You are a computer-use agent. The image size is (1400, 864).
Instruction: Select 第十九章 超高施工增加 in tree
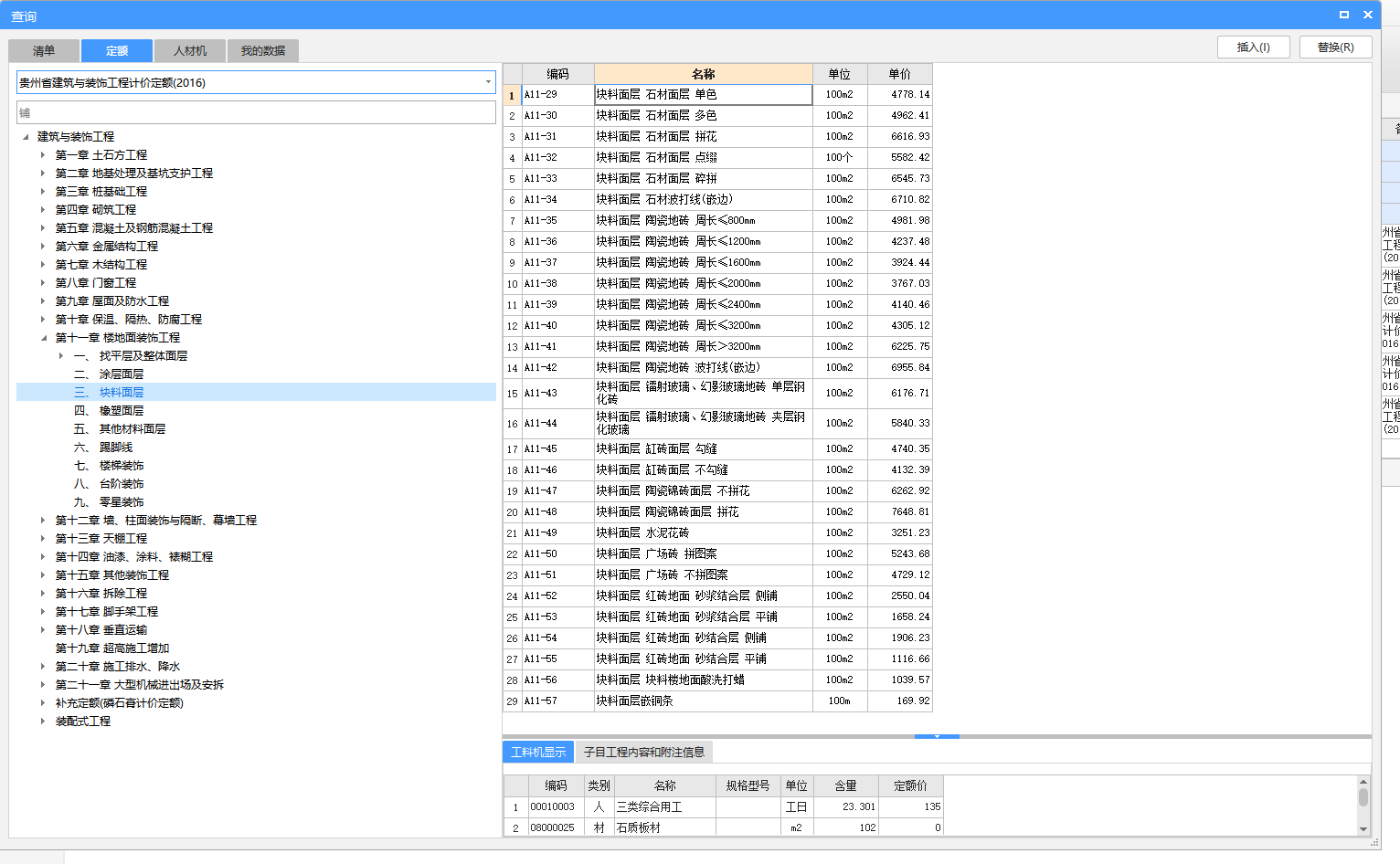tap(112, 648)
